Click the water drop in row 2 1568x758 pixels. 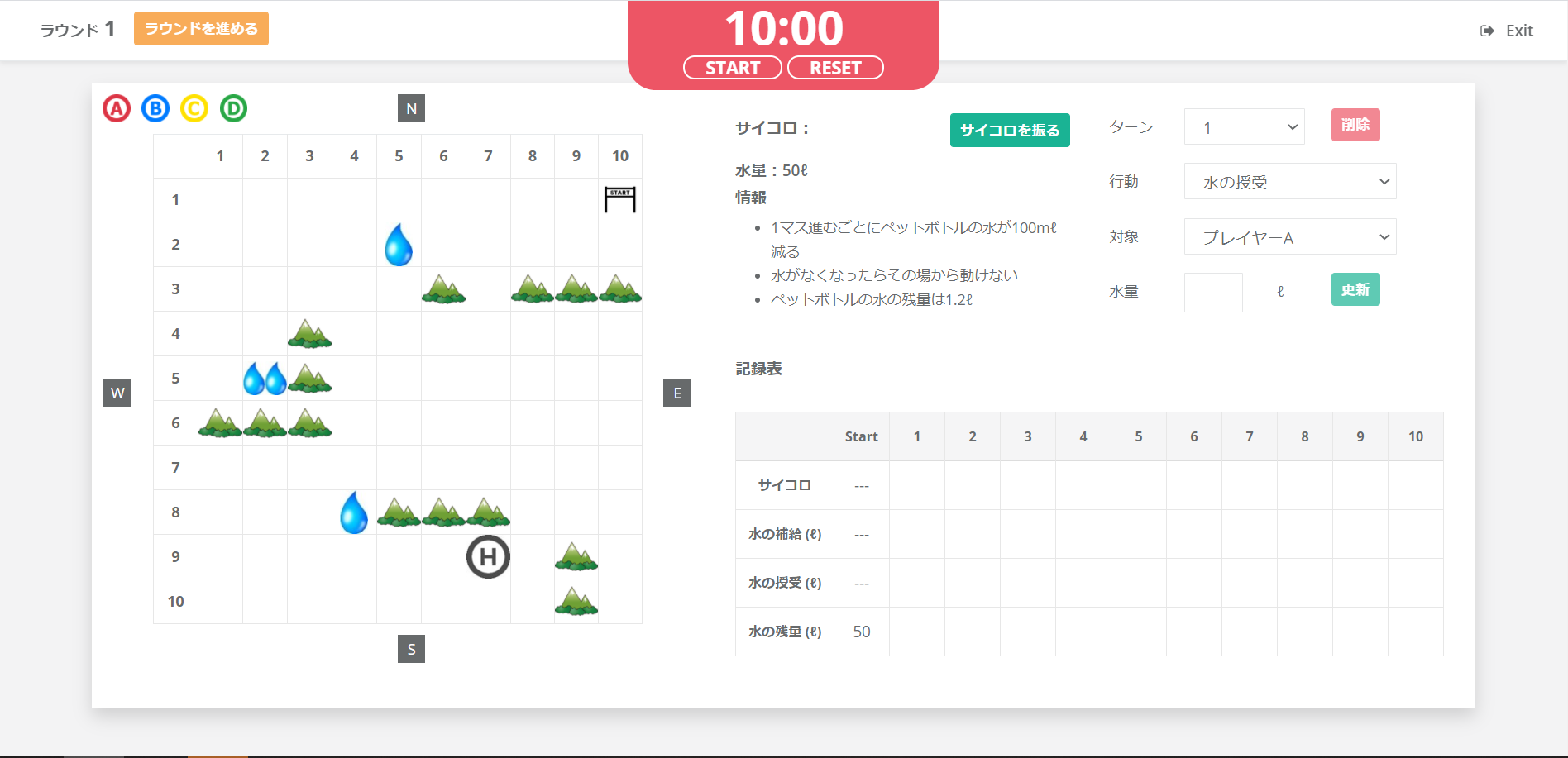(399, 245)
